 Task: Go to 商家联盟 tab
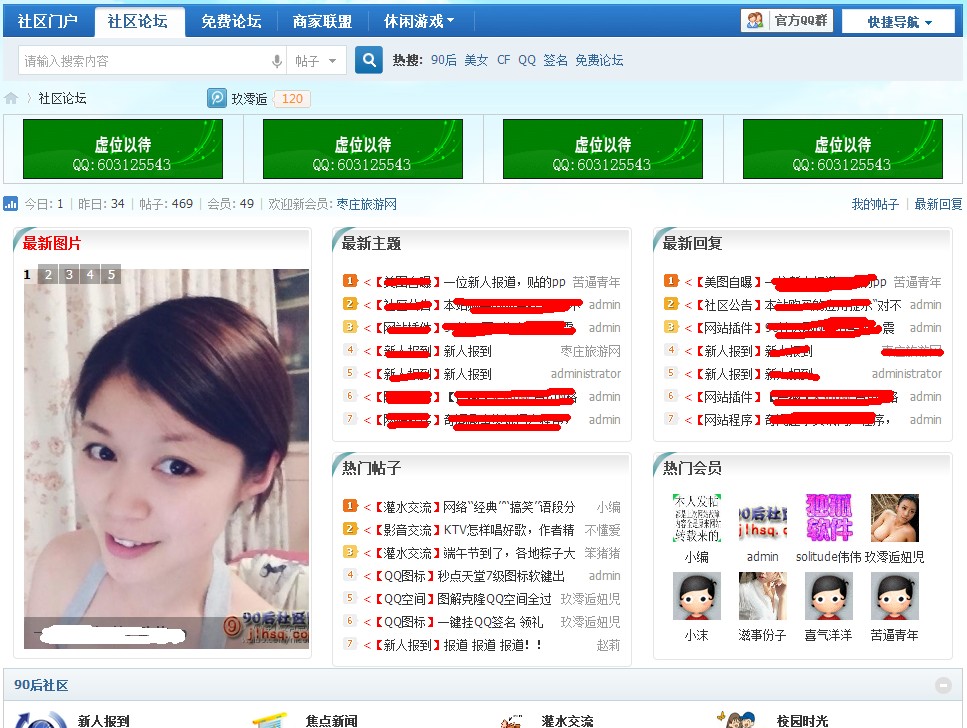coord(323,22)
